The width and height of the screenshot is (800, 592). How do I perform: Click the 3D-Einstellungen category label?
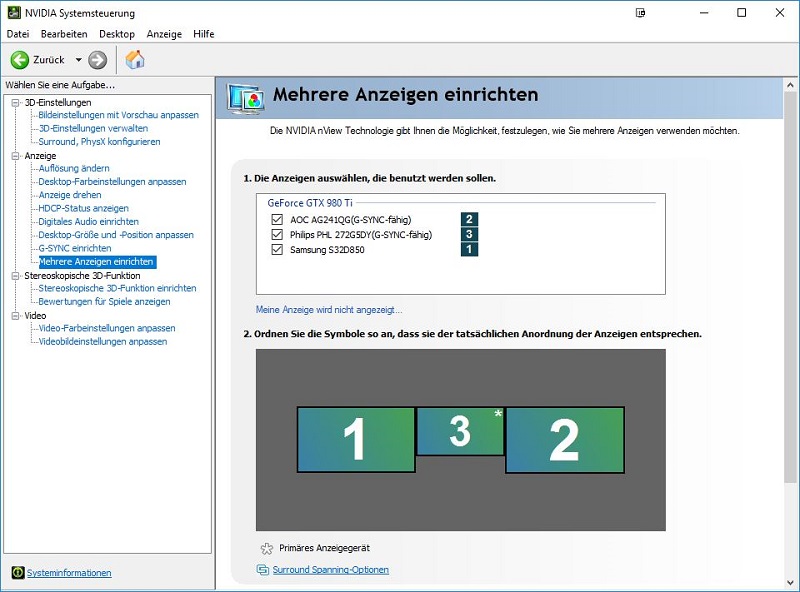(x=58, y=103)
